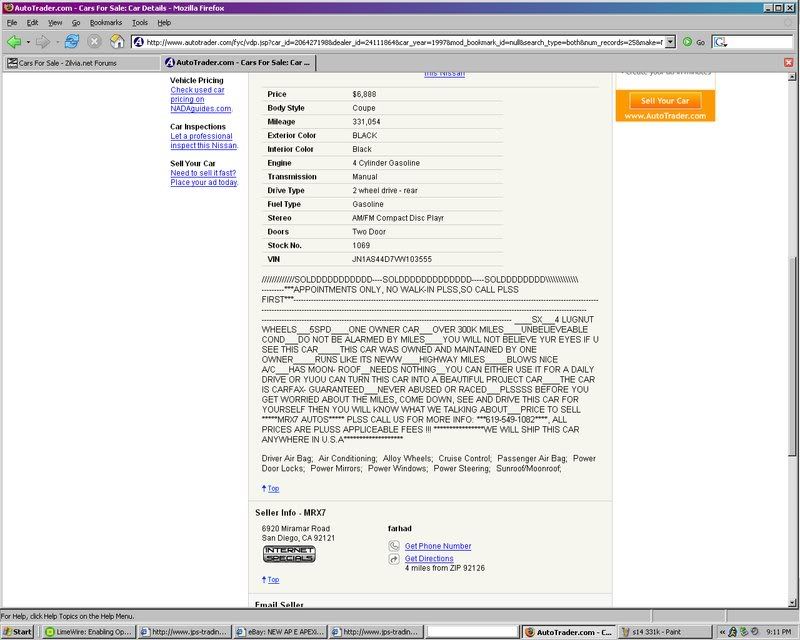Open the Back button history dropdown arrow
This screenshot has height=640, width=800.
pos(28,42)
